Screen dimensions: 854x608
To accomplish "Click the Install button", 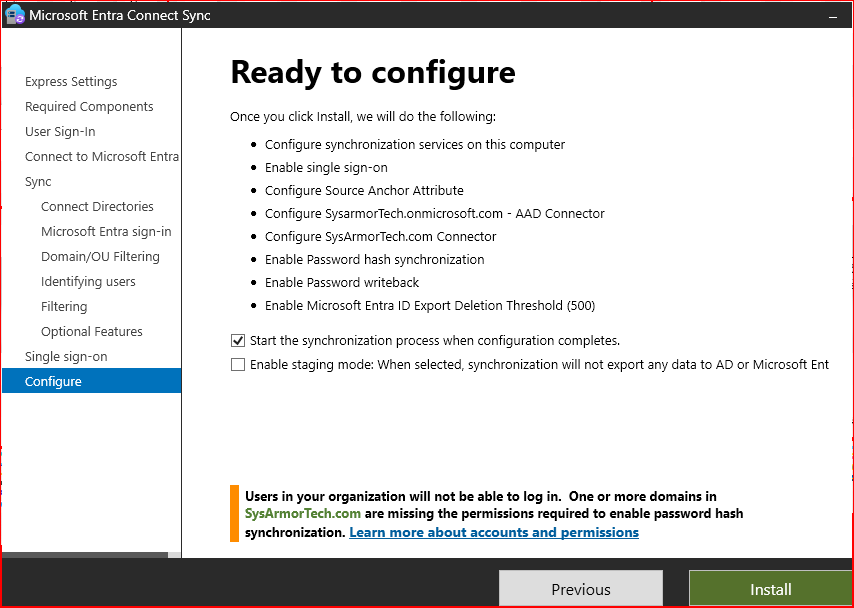I will click(x=771, y=589).
